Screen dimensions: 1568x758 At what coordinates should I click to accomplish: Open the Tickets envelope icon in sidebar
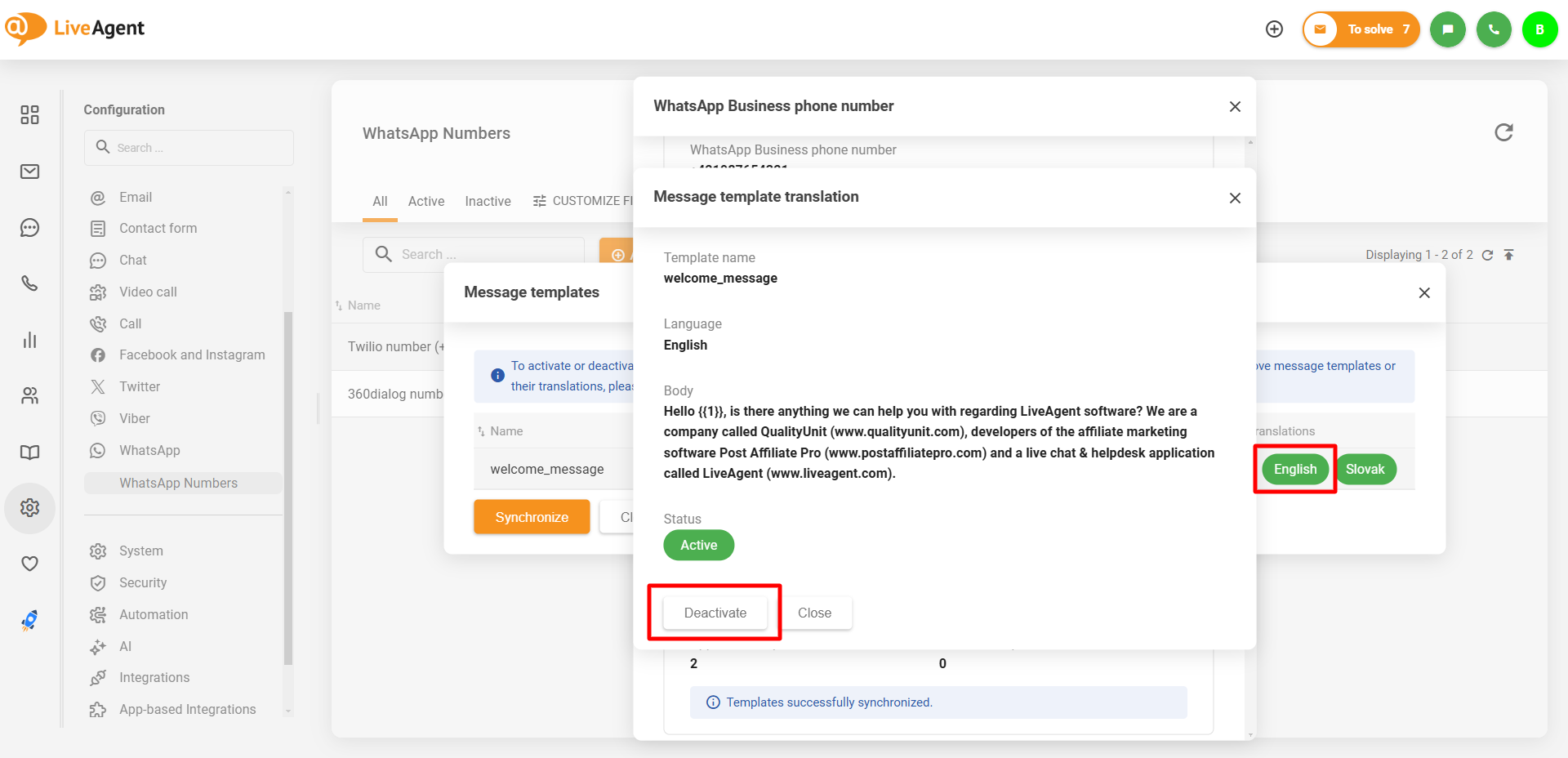(x=29, y=172)
